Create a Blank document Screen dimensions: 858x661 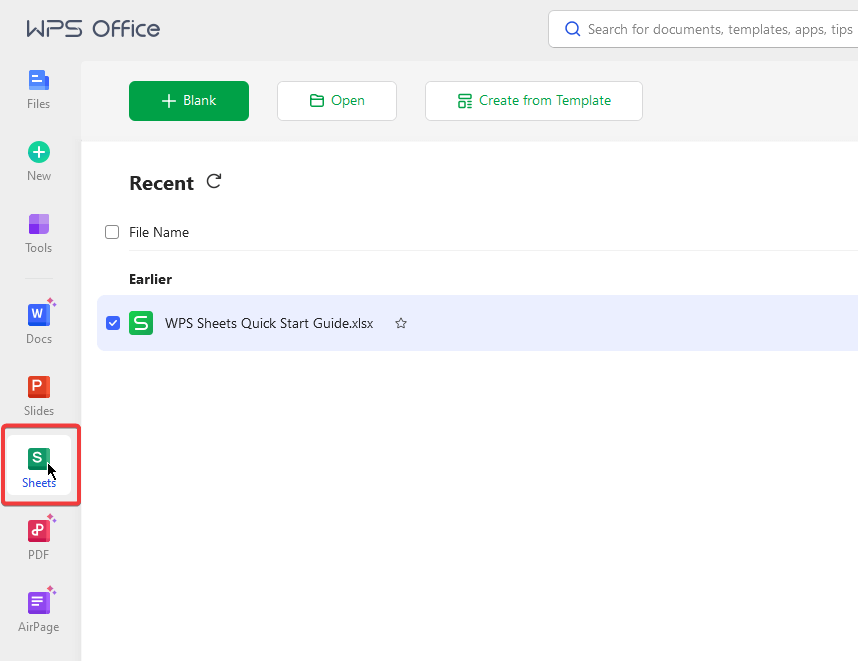[x=188, y=100]
